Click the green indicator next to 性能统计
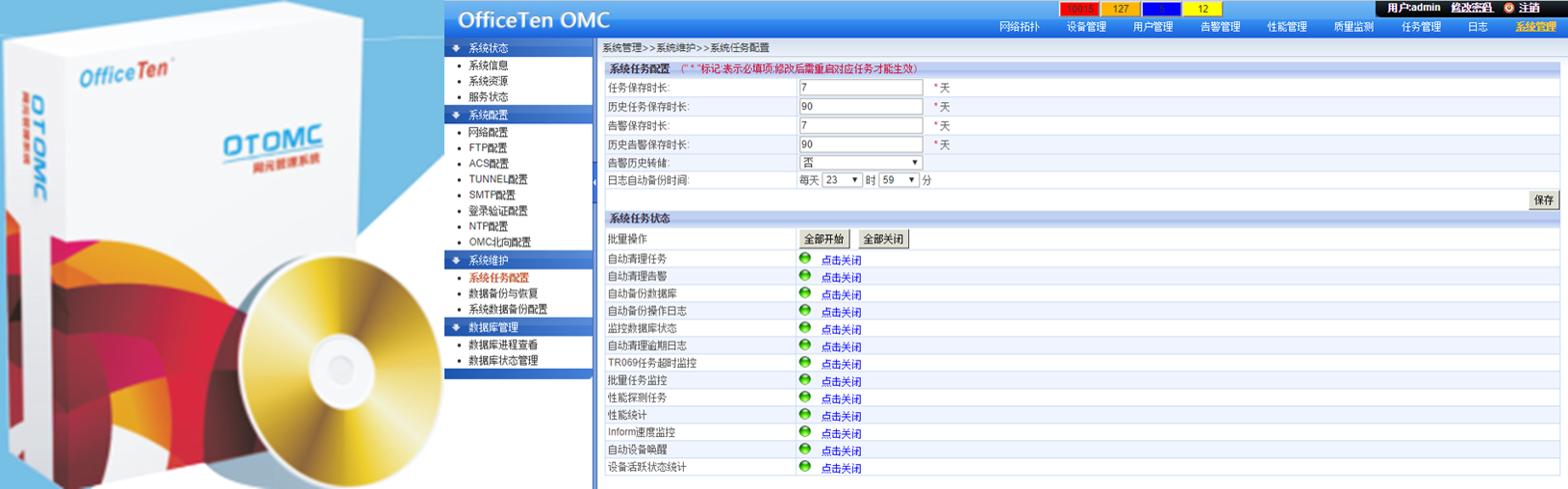The width and height of the screenshot is (1568, 489). (805, 414)
